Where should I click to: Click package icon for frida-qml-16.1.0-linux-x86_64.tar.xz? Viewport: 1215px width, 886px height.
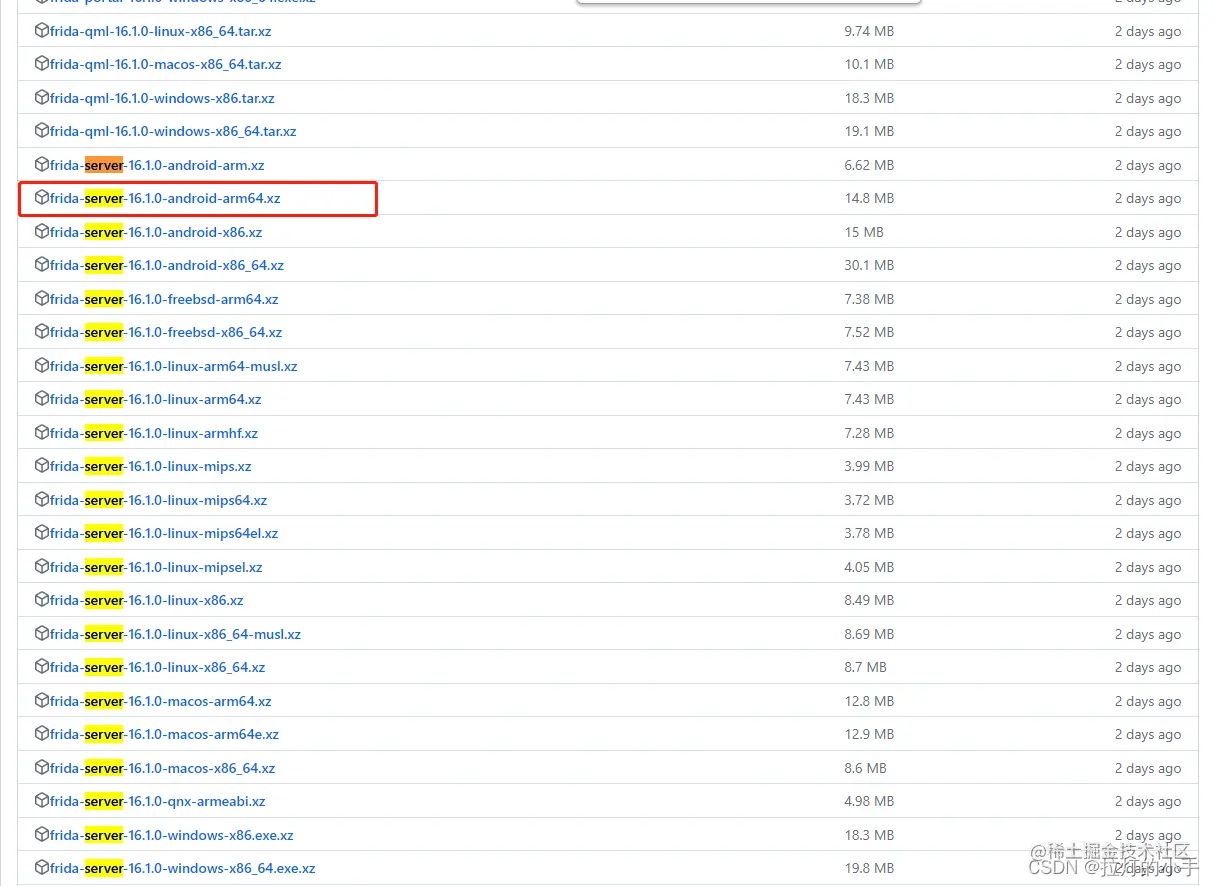[42, 31]
